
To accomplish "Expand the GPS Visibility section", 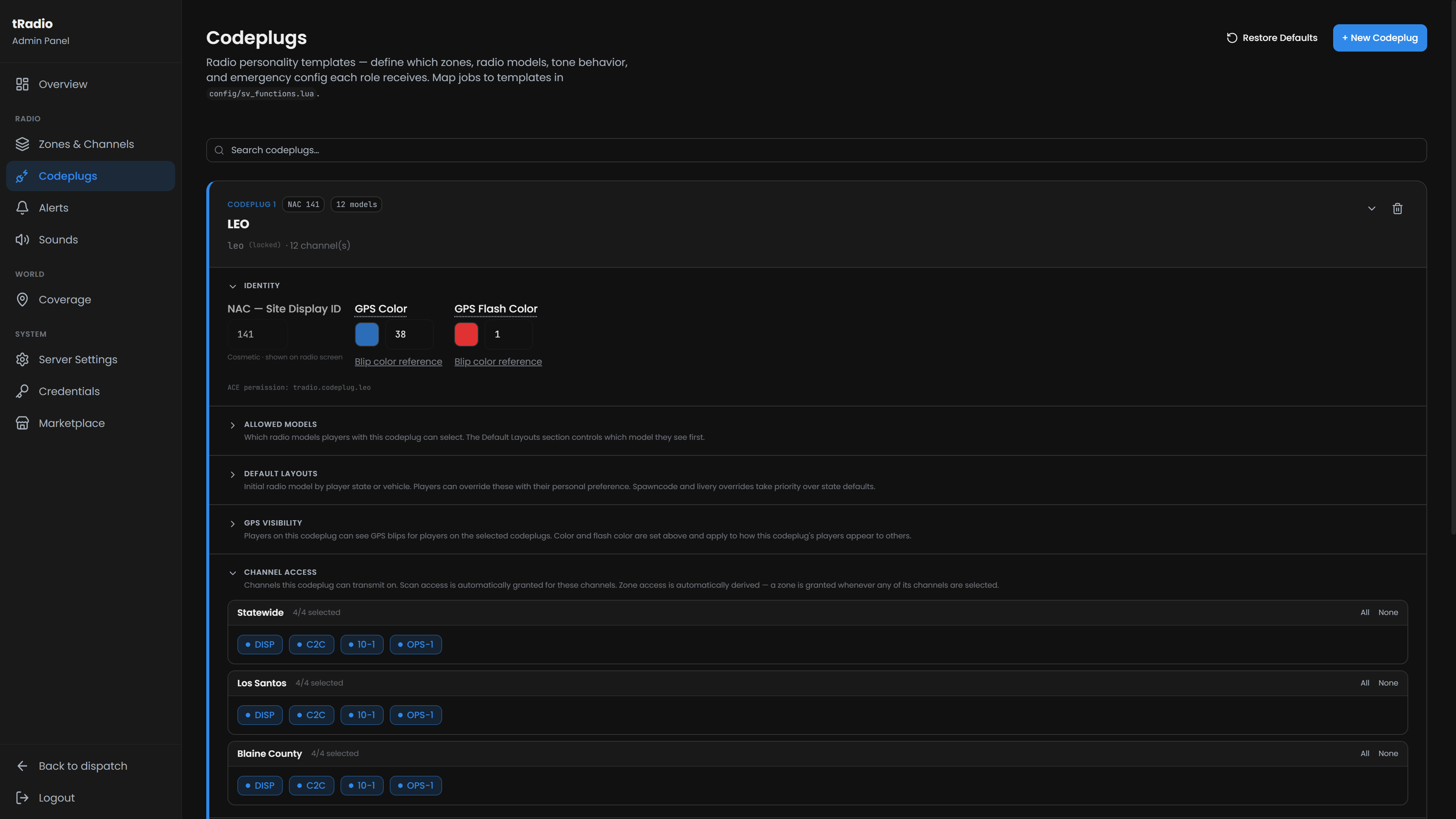I will (232, 523).
